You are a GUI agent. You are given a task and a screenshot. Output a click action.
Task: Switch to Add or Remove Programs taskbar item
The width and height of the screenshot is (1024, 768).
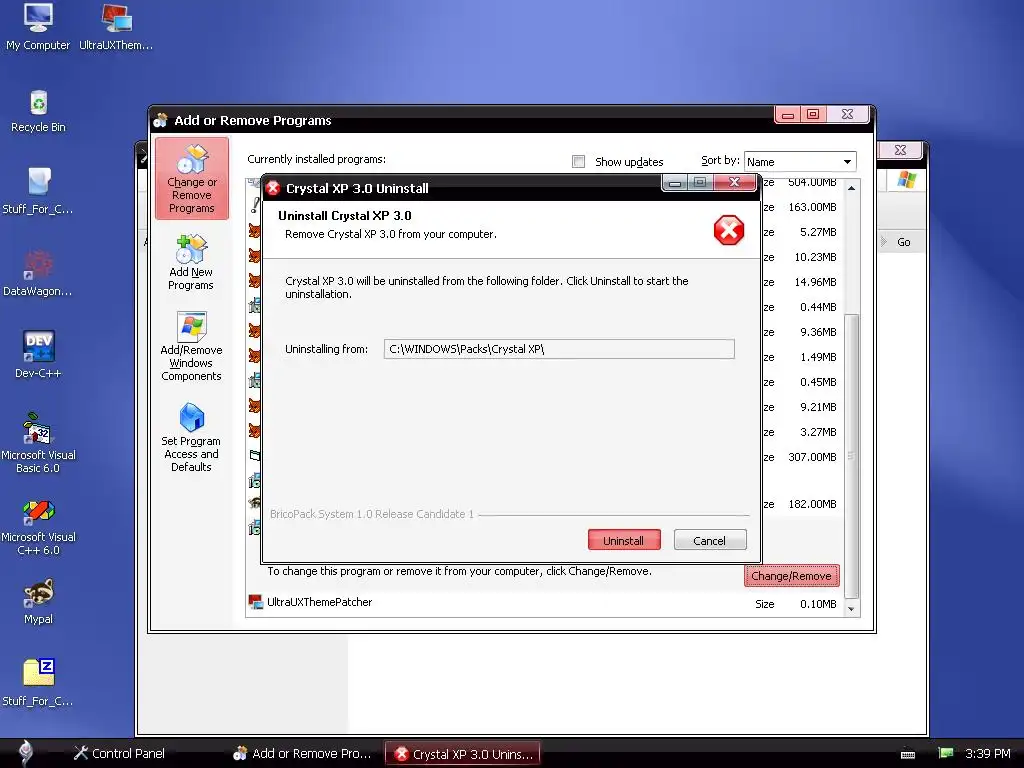coord(303,753)
